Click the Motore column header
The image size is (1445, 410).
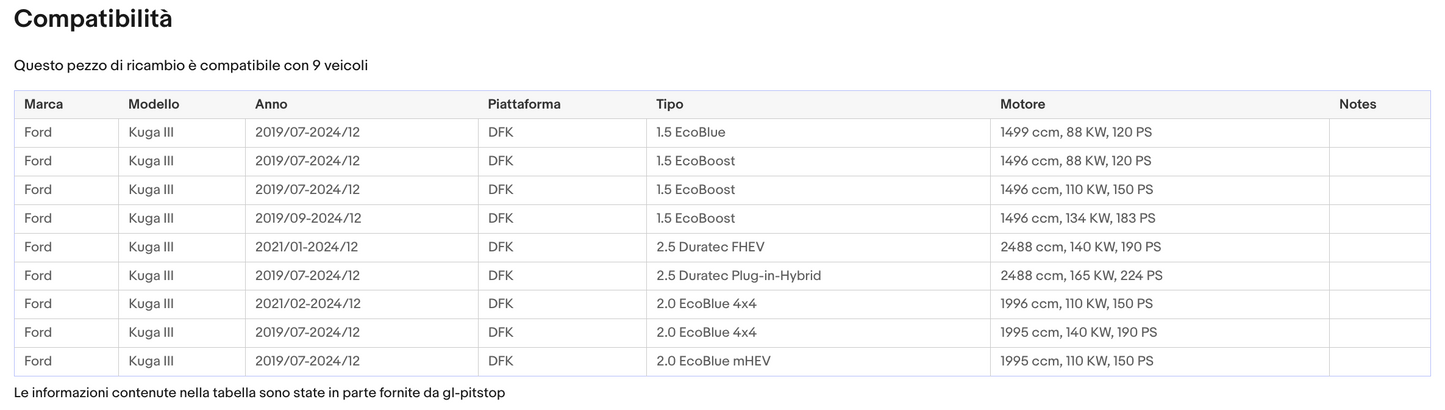pos(1022,104)
